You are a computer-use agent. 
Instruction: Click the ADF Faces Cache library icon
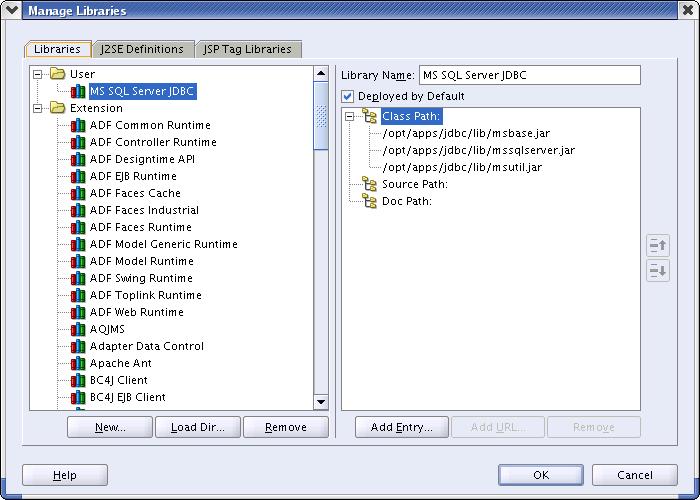click(78, 193)
